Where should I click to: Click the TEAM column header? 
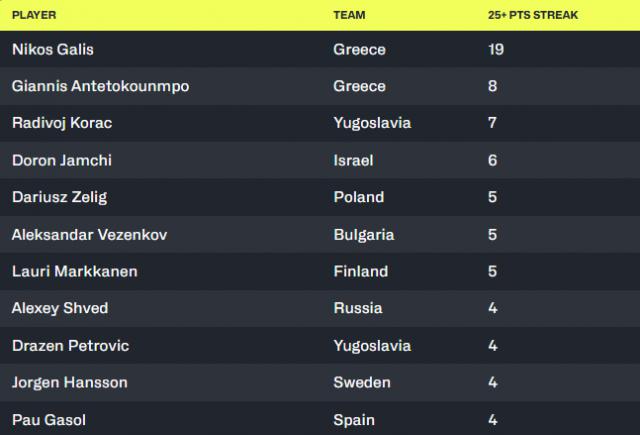349,15
